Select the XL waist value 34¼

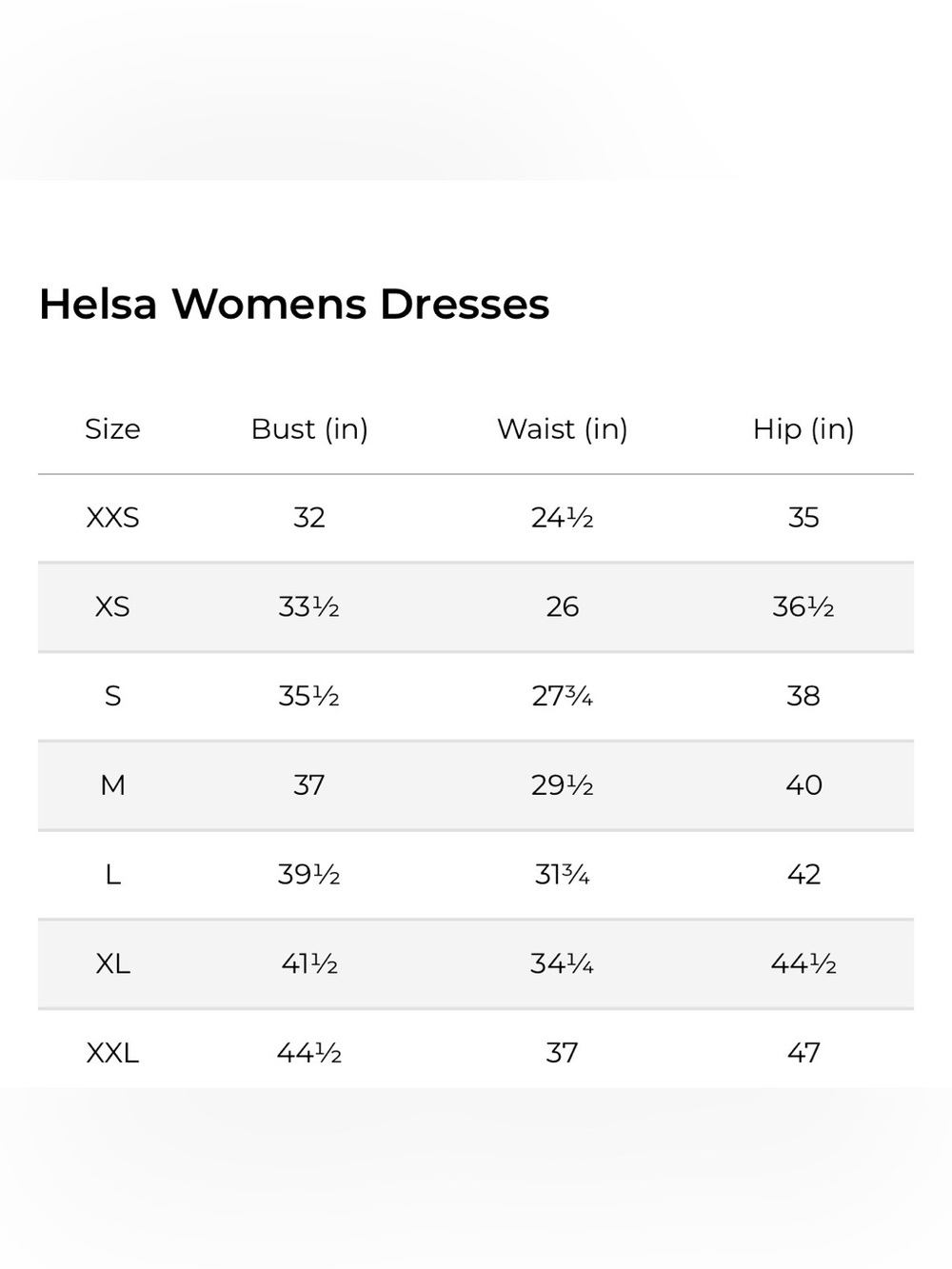[x=563, y=964]
